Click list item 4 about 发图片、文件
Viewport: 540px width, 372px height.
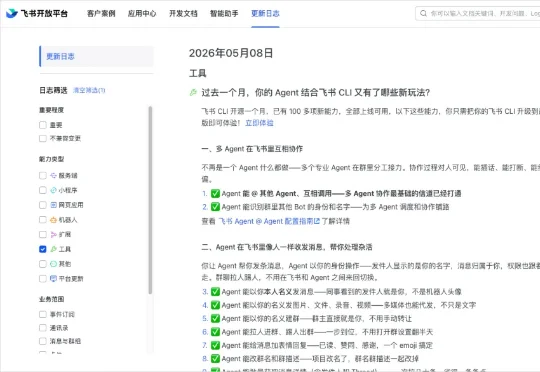pyautogui.click(x=339, y=305)
